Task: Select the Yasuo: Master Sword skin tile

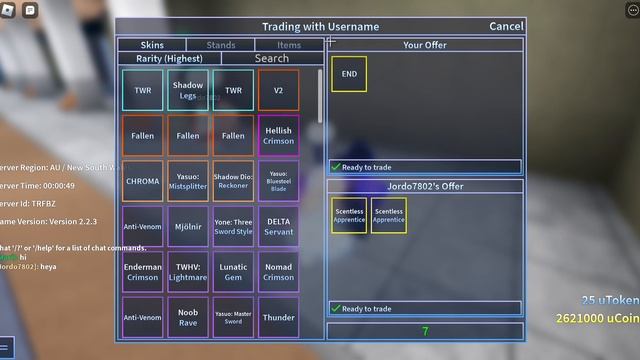Action: coord(233,317)
